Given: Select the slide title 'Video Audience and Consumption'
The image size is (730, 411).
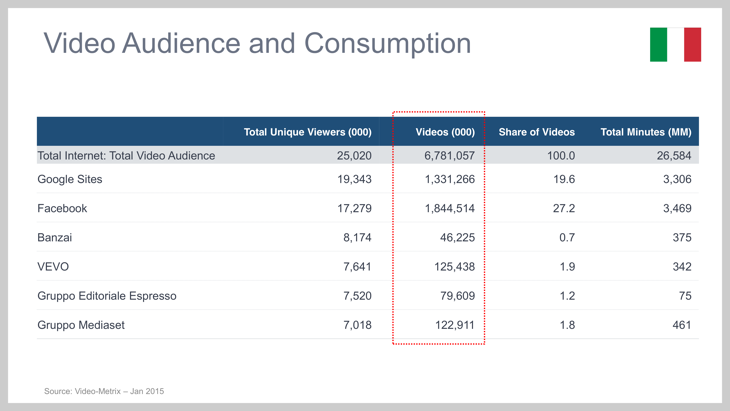Looking at the screenshot, I should [x=257, y=43].
